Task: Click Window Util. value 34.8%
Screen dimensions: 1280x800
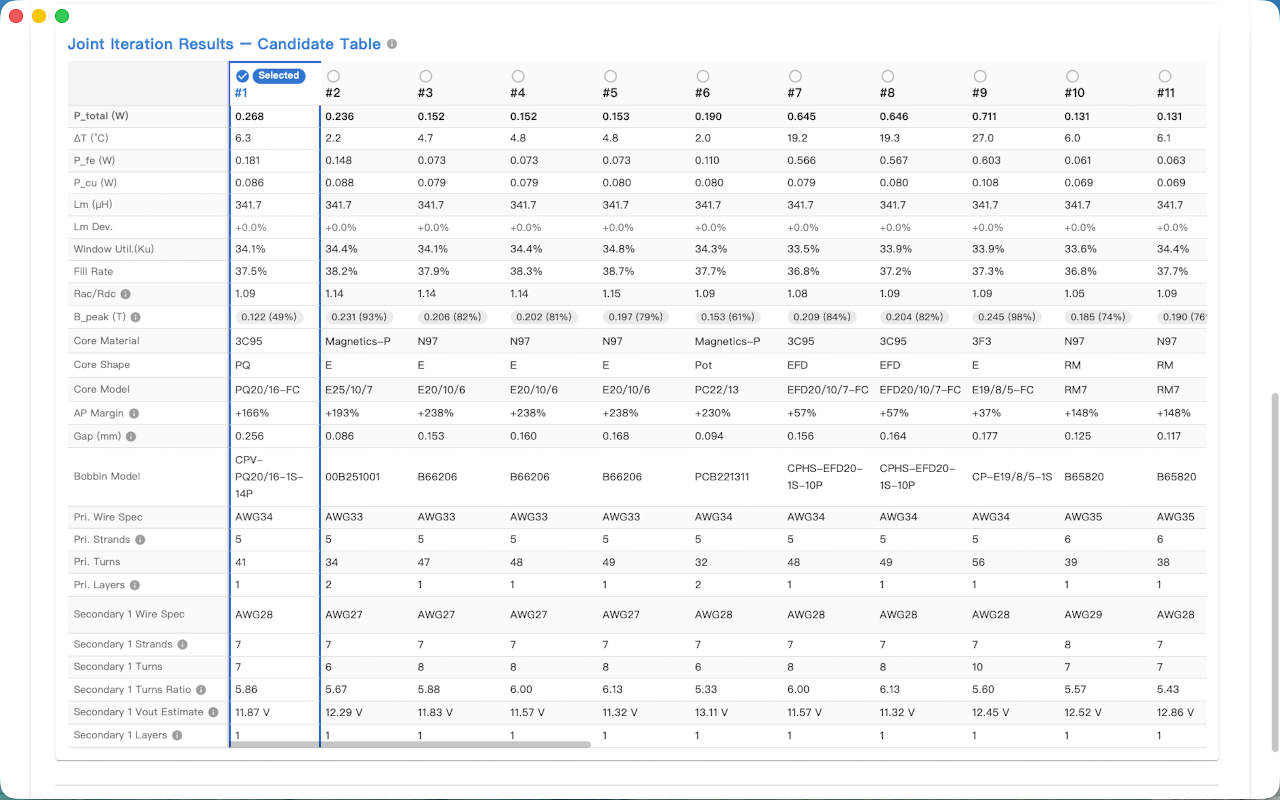Action: [619, 249]
